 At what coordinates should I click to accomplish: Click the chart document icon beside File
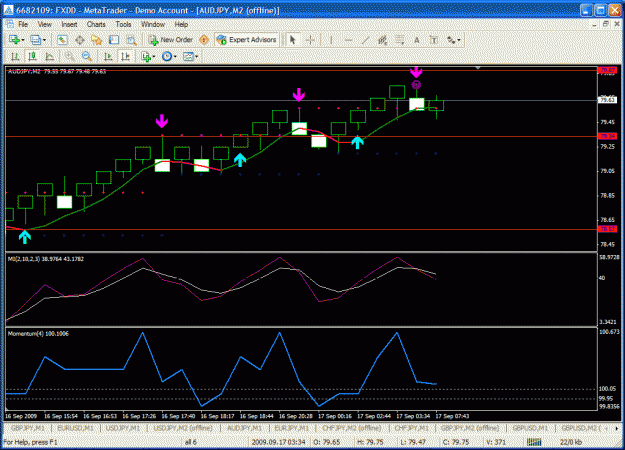[10, 24]
